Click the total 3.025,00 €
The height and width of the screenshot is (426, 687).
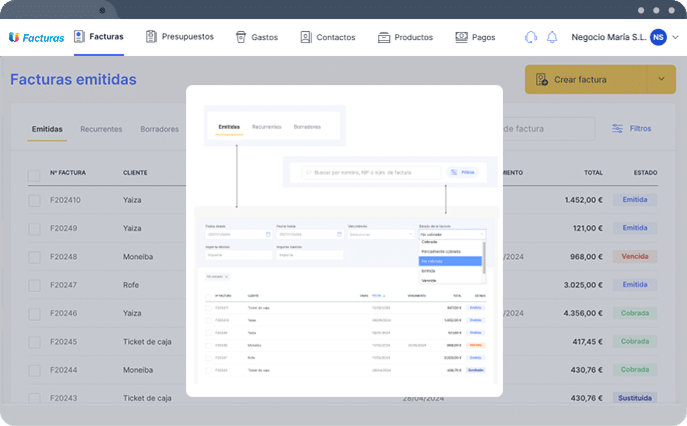[x=583, y=285]
